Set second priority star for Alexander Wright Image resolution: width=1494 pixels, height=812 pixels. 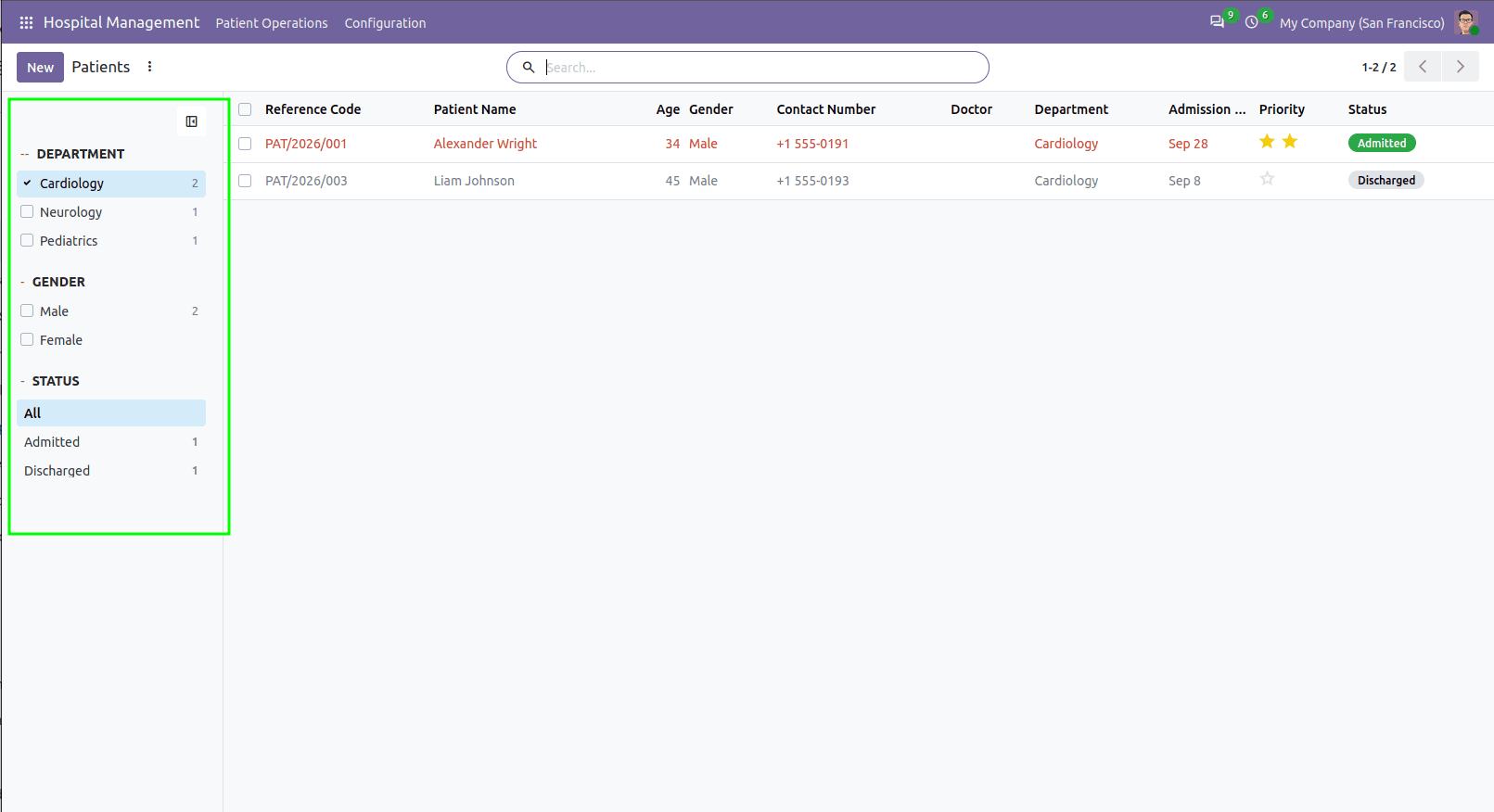(x=1290, y=142)
